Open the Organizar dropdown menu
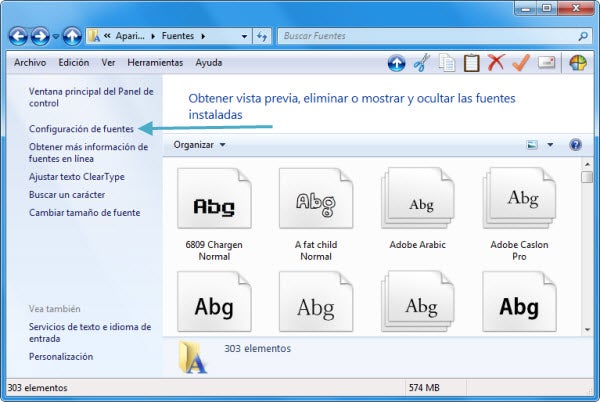Screen dimensions: 600x402 [199, 145]
